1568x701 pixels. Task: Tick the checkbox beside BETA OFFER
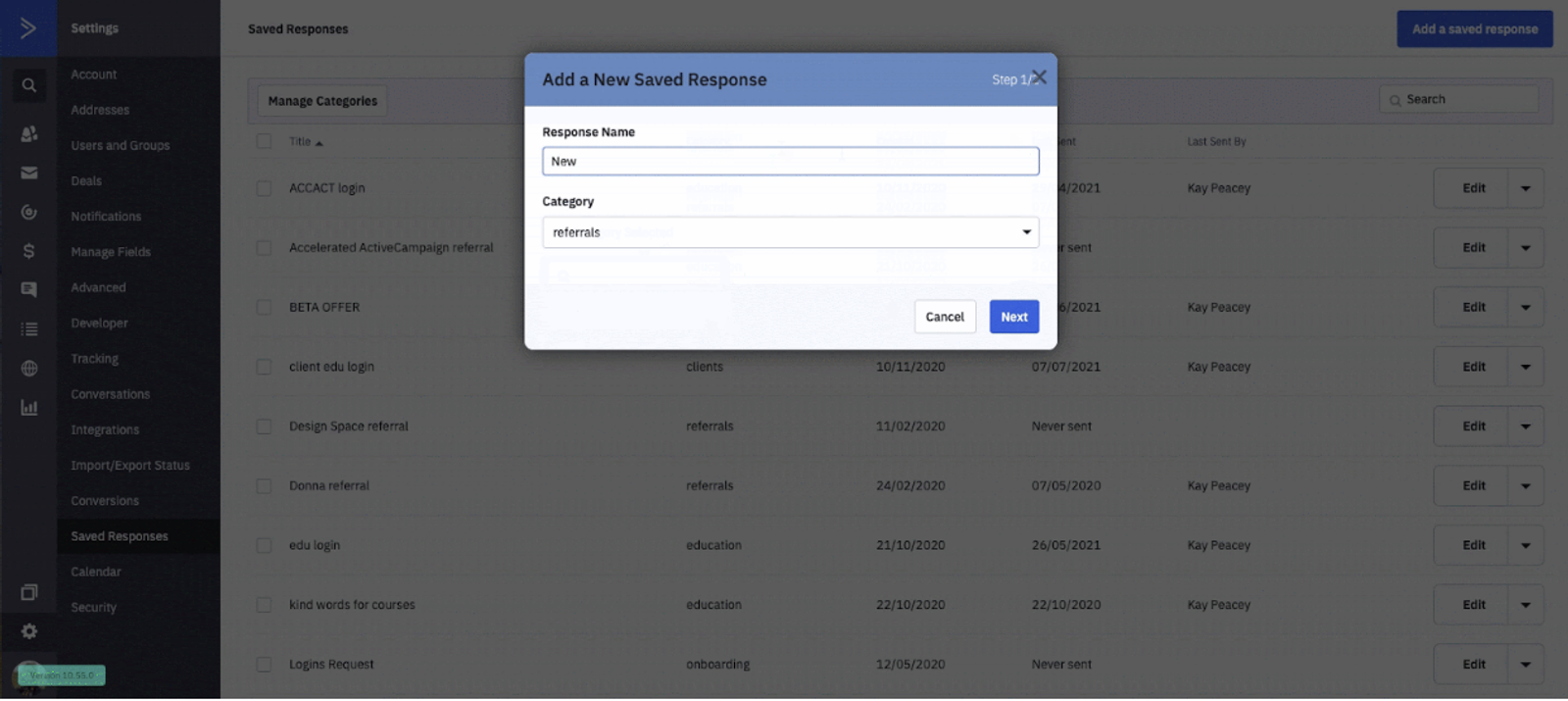(264, 307)
